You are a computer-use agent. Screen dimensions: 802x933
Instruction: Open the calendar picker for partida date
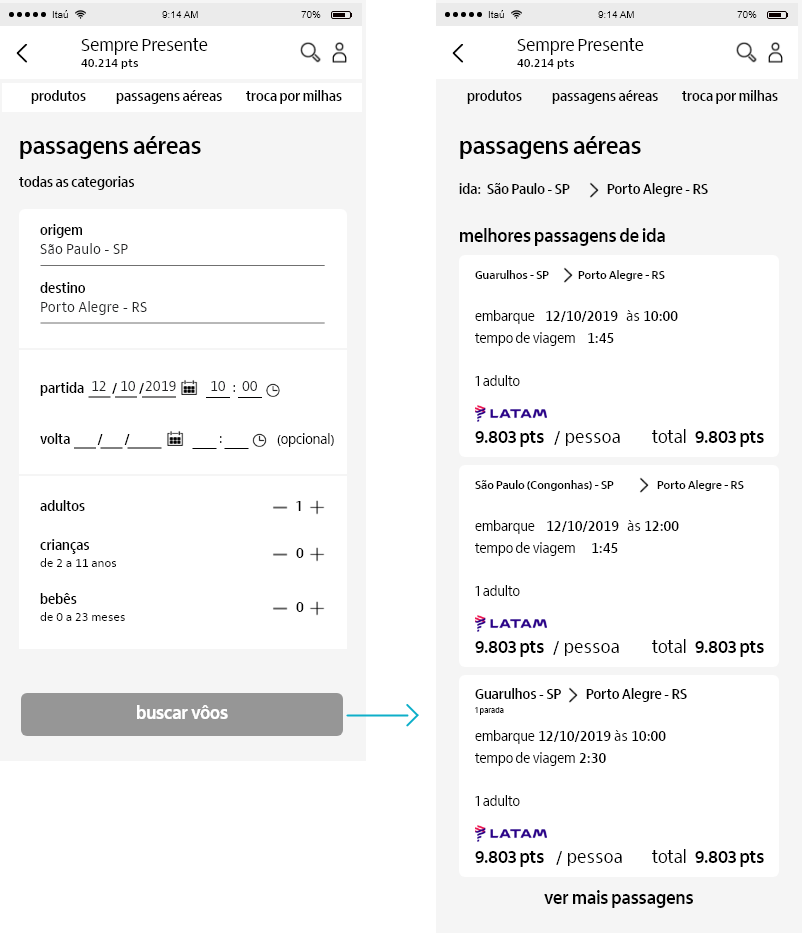[x=189, y=388]
